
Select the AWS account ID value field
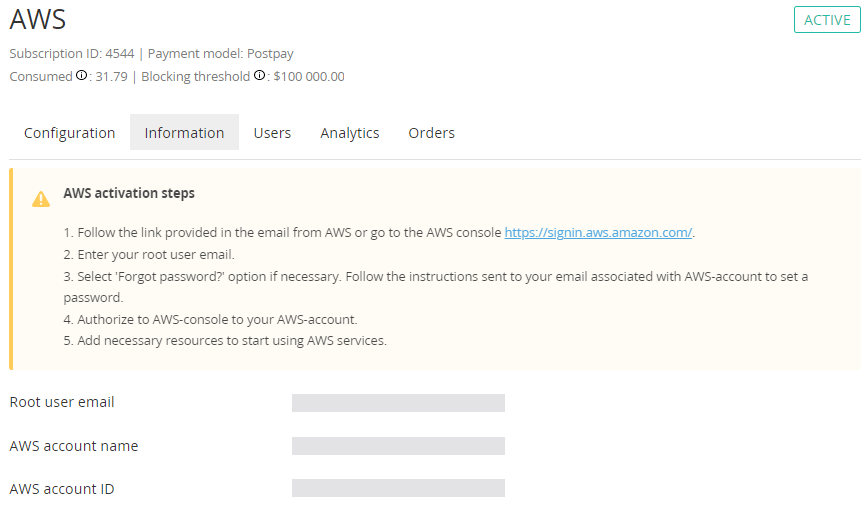tap(398, 488)
